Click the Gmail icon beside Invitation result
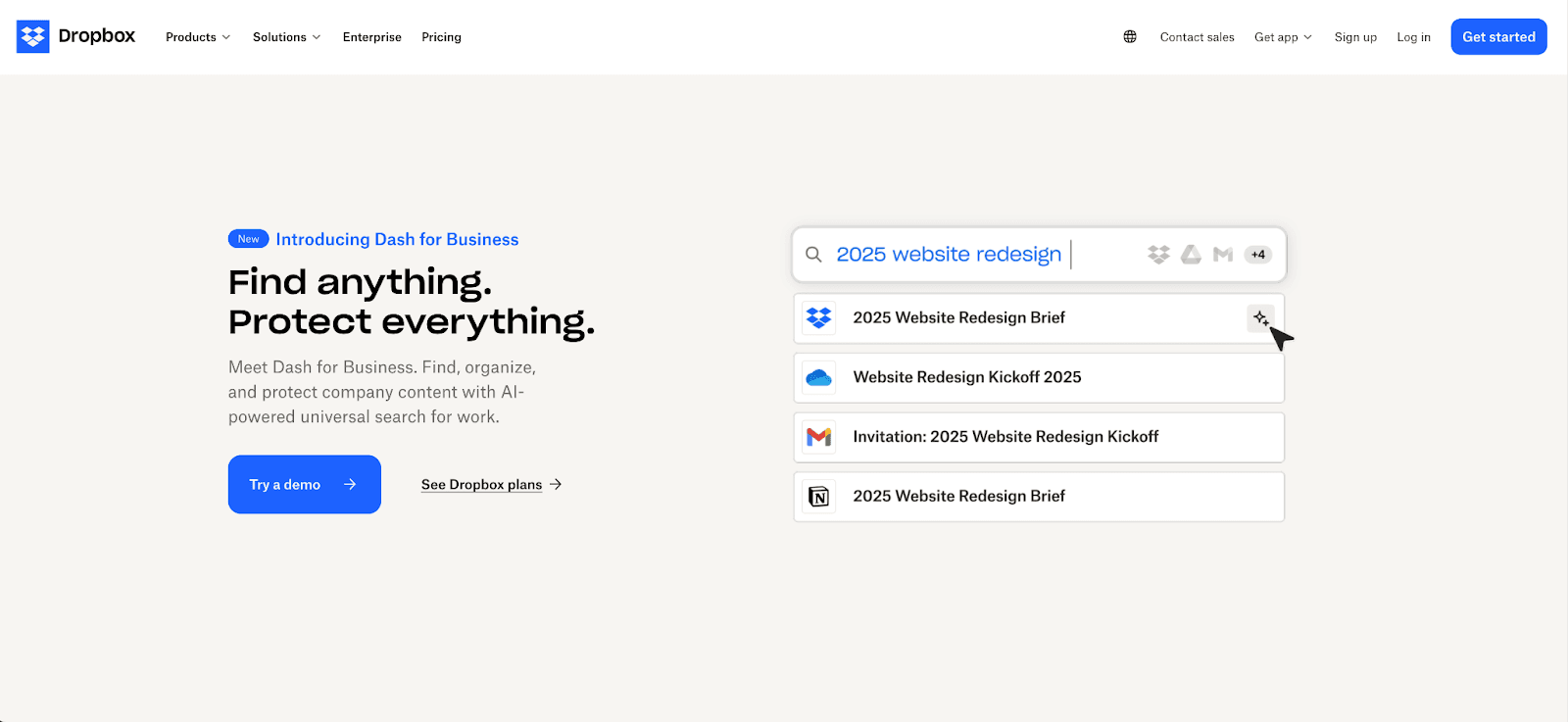 818,437
